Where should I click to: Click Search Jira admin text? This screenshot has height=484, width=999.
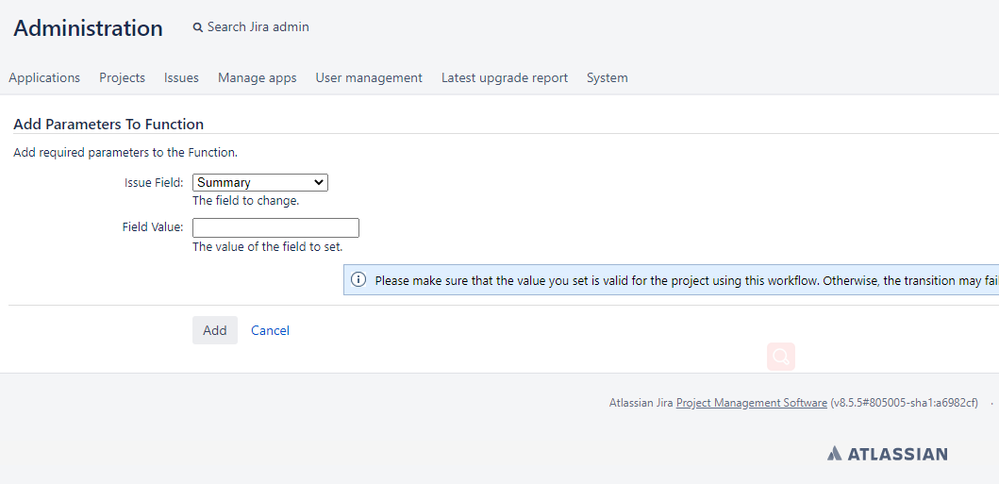point(258,27)
